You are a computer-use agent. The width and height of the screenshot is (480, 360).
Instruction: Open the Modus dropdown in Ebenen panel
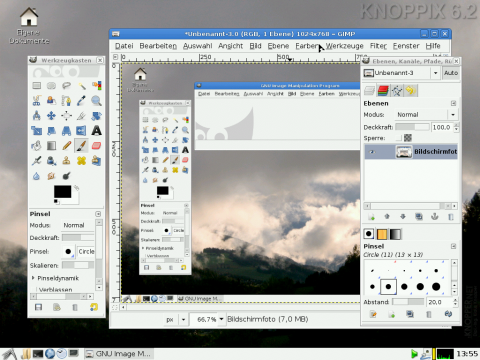pos(426,115)
